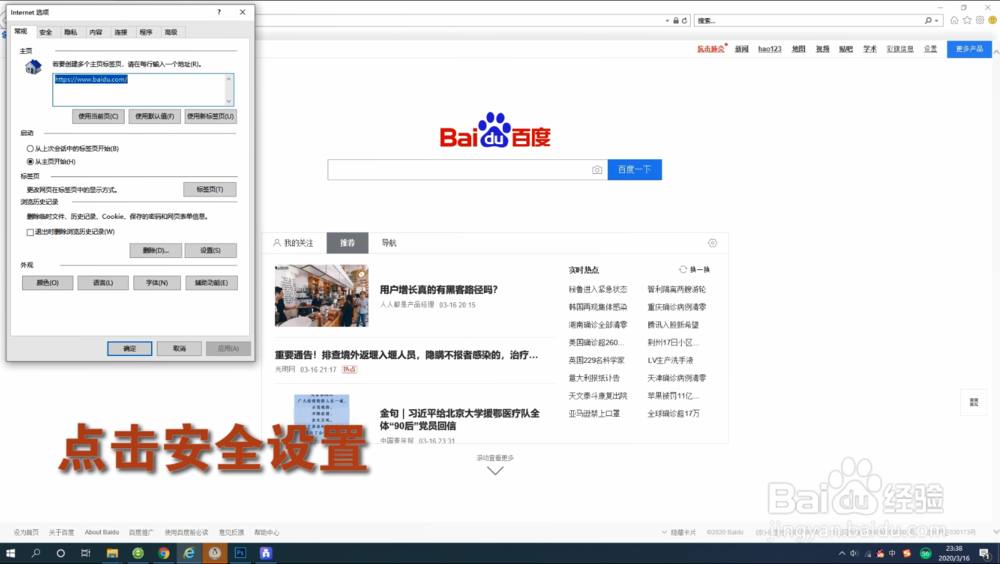Click 使用当前页(C) button
Viewport: 1000px width, 564px height.
[98, 116]
